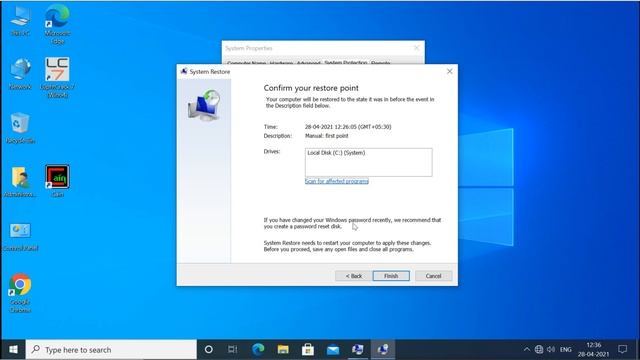Change ENG input language indicator
Image resolution: width=640 pixels, height=360 pixels.
pyautogui.click(x=566, y=350)
